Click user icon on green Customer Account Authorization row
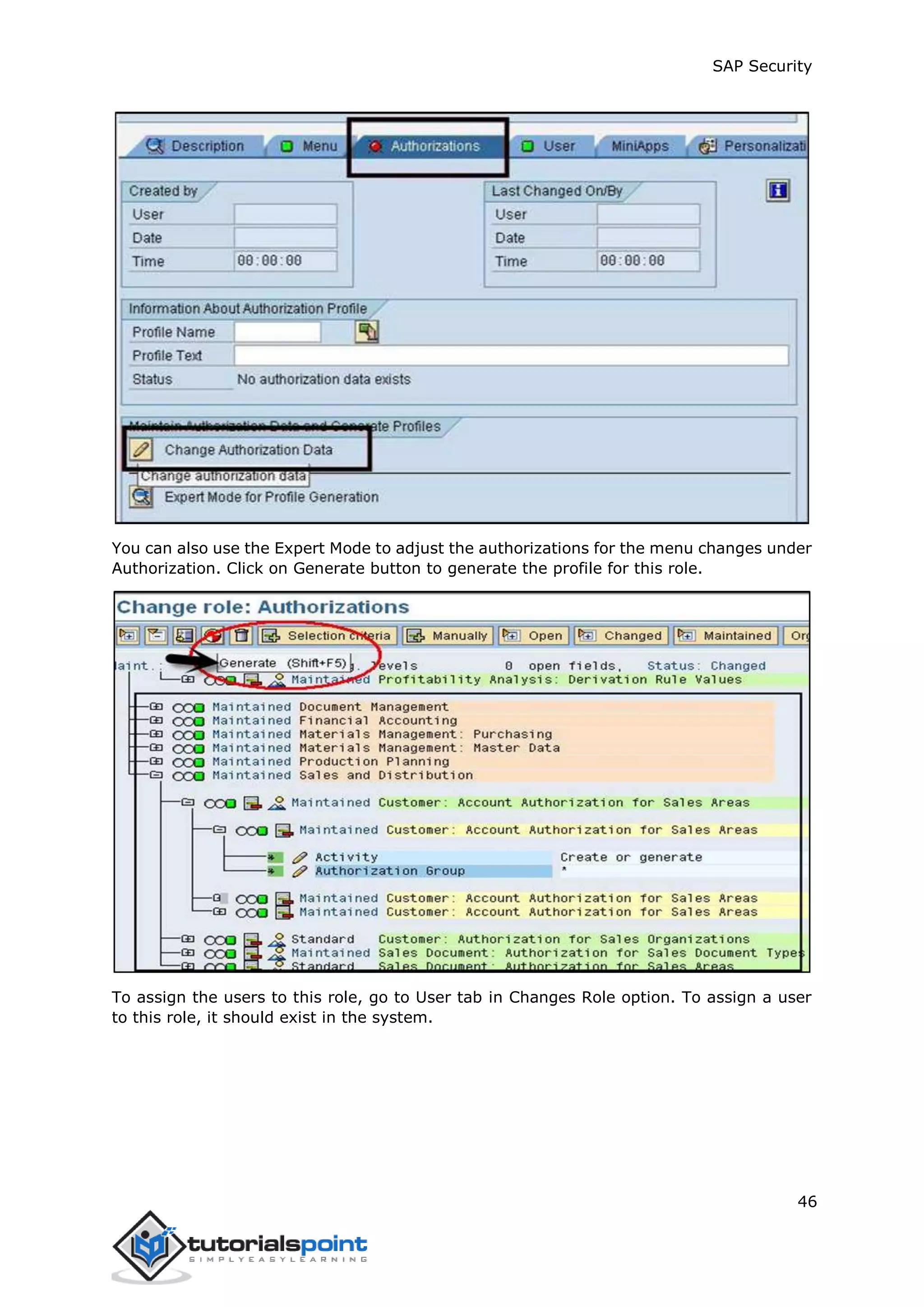This screenshot has width=924, height=1307. 277,802
